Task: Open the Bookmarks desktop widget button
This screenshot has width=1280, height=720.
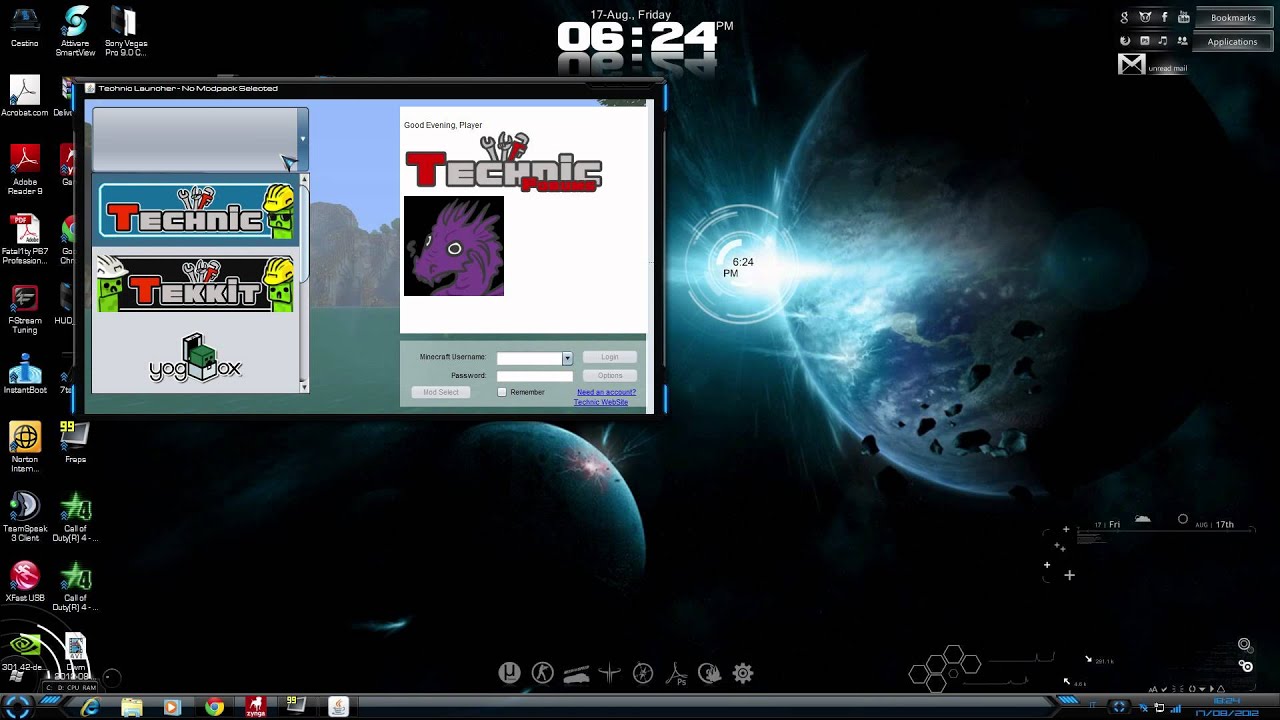Action: [x=1233, y=18]
